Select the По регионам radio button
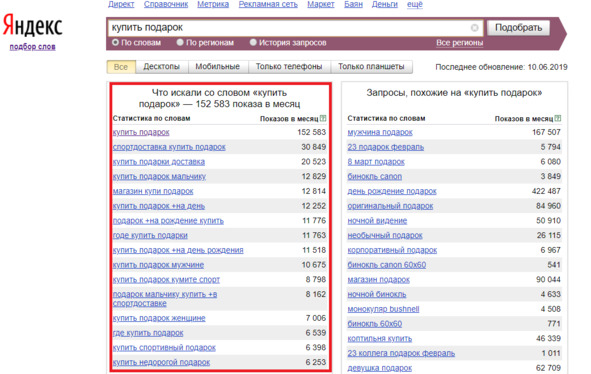Viewport: 591px width, 374px height. 180,43
